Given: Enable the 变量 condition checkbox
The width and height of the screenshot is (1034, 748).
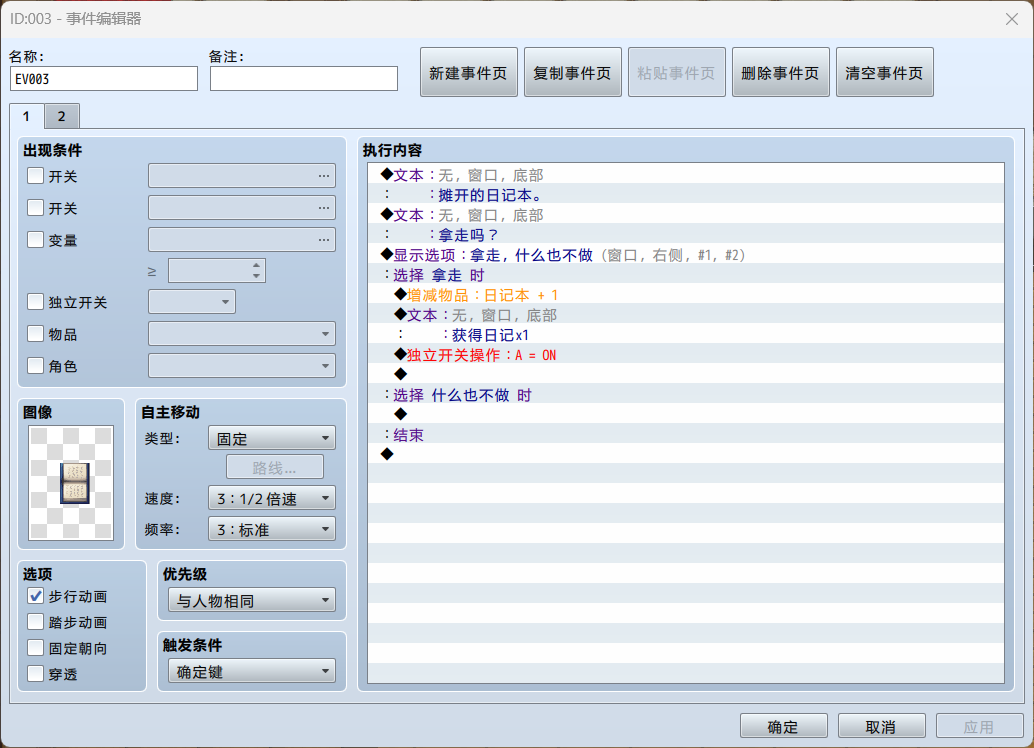Looking at the screenshot, I should 36,239.
